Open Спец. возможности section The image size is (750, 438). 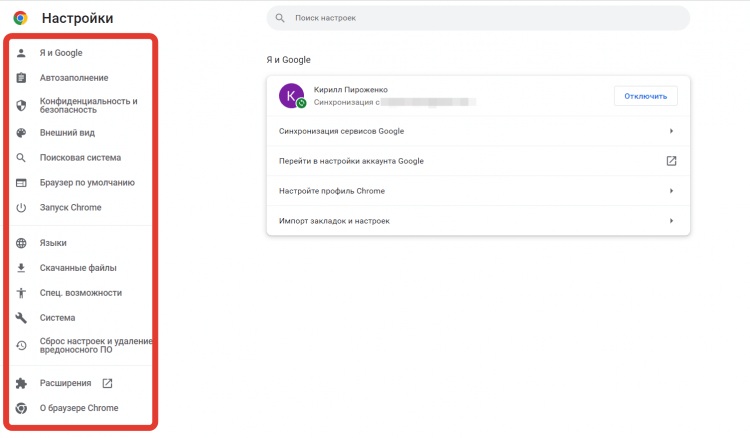click(x=80, y=293)
